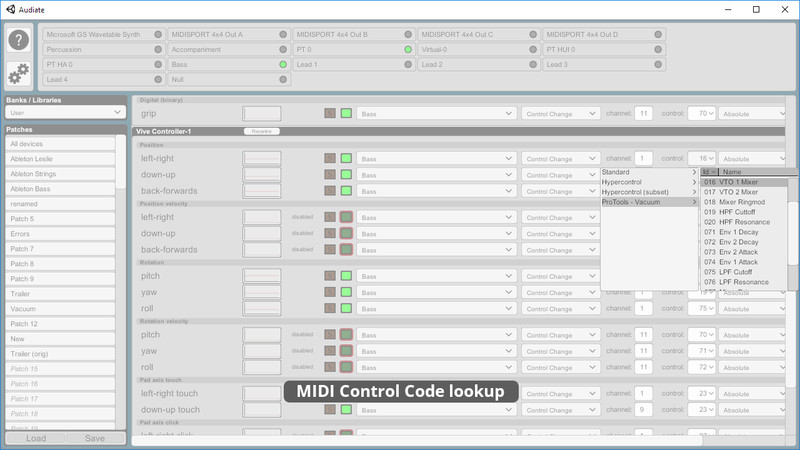Open Position left-right Bass device dropdown

point(436,159)
